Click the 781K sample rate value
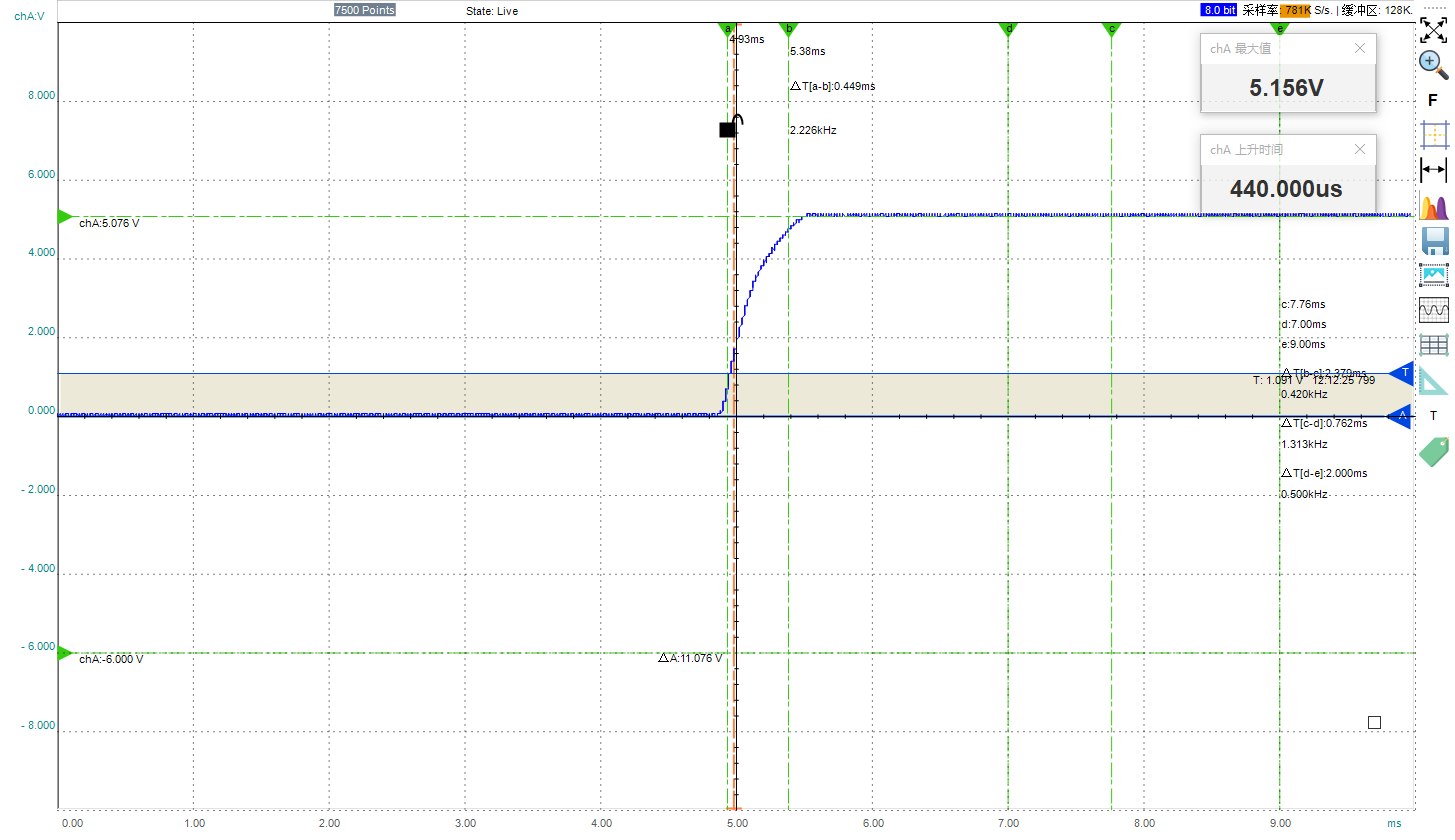This screenshot has width=1455, height=840. coord(1297,10)
